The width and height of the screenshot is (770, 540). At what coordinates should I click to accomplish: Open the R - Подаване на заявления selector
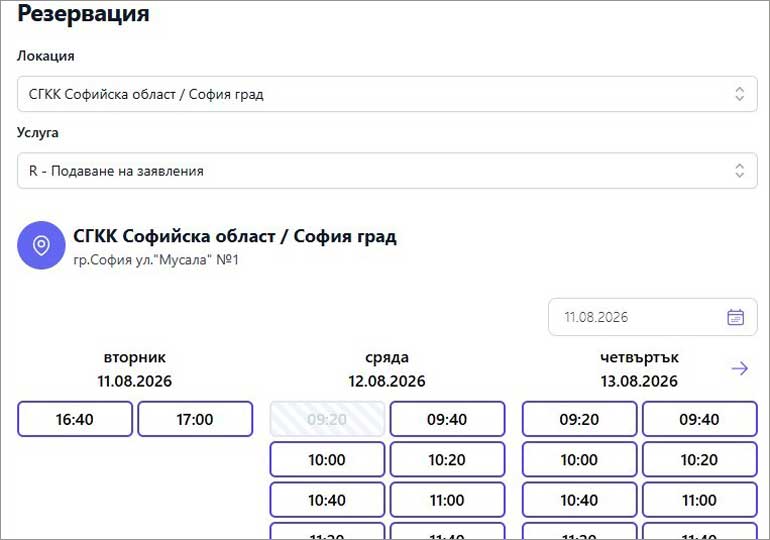(x=387, y=170)
